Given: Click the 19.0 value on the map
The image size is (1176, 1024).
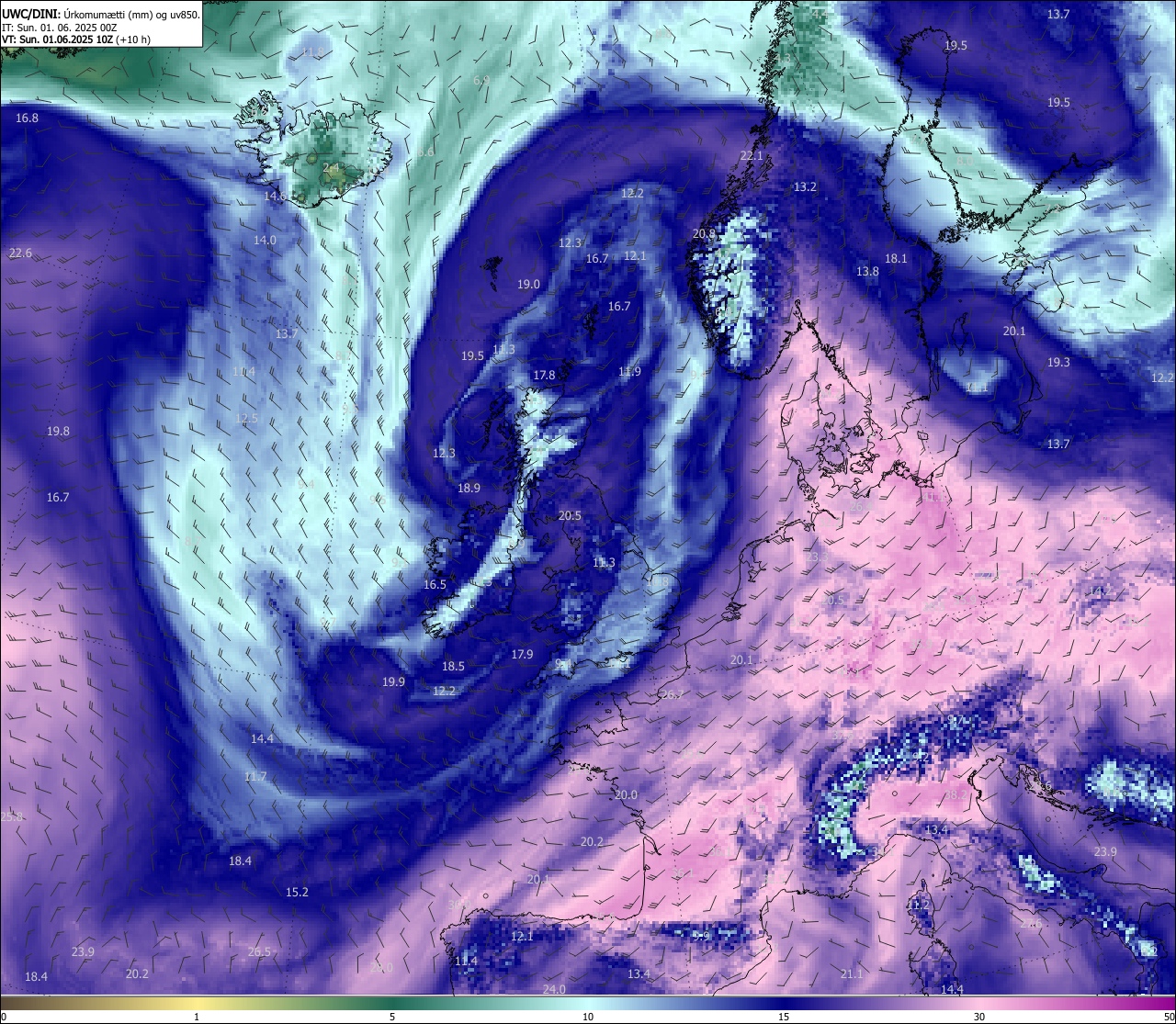Looking at the screenshot, I should (x=528, y=284).
